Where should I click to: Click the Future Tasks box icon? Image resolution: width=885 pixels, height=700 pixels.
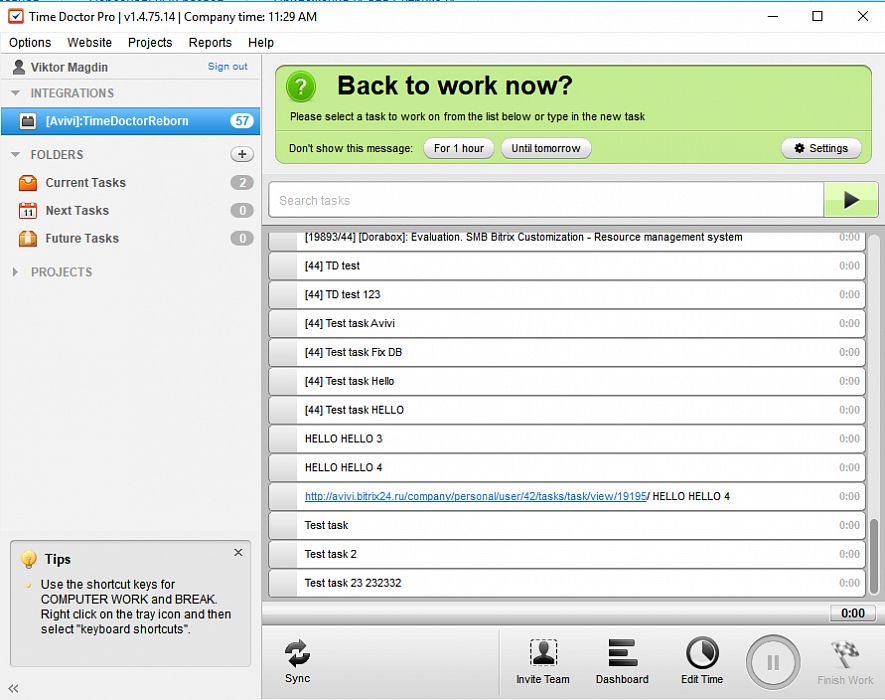point(28,238)
